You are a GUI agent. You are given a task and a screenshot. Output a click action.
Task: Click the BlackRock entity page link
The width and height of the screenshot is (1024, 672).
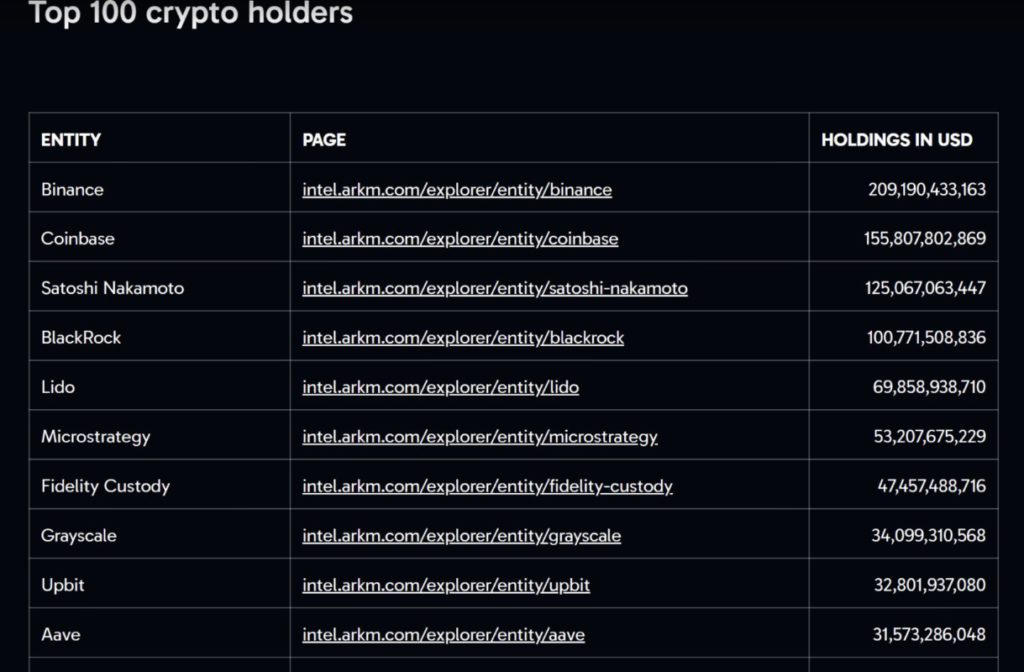463,338
